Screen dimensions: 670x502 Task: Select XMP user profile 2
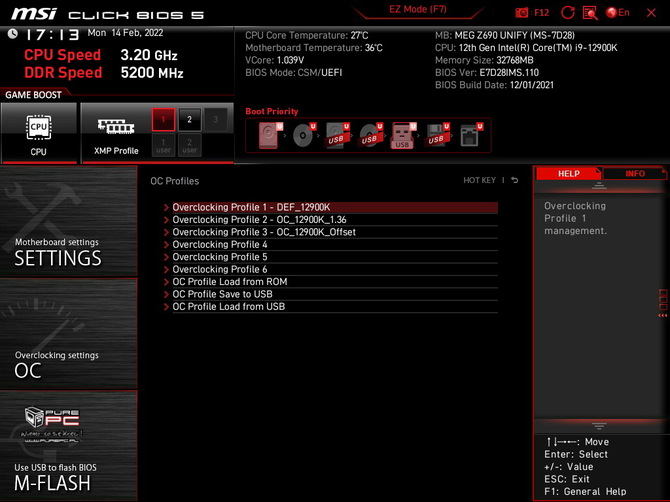tap(189, 145)
